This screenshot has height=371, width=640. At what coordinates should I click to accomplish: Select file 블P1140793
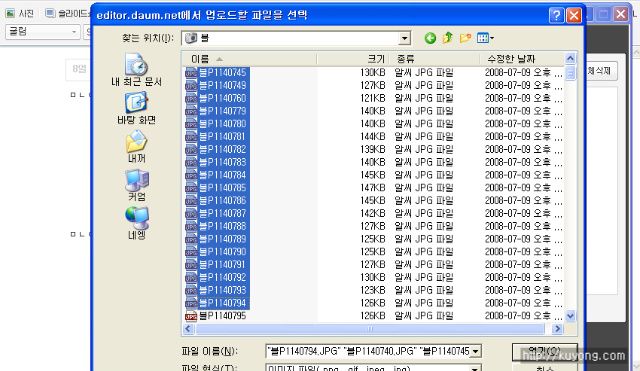222,290
